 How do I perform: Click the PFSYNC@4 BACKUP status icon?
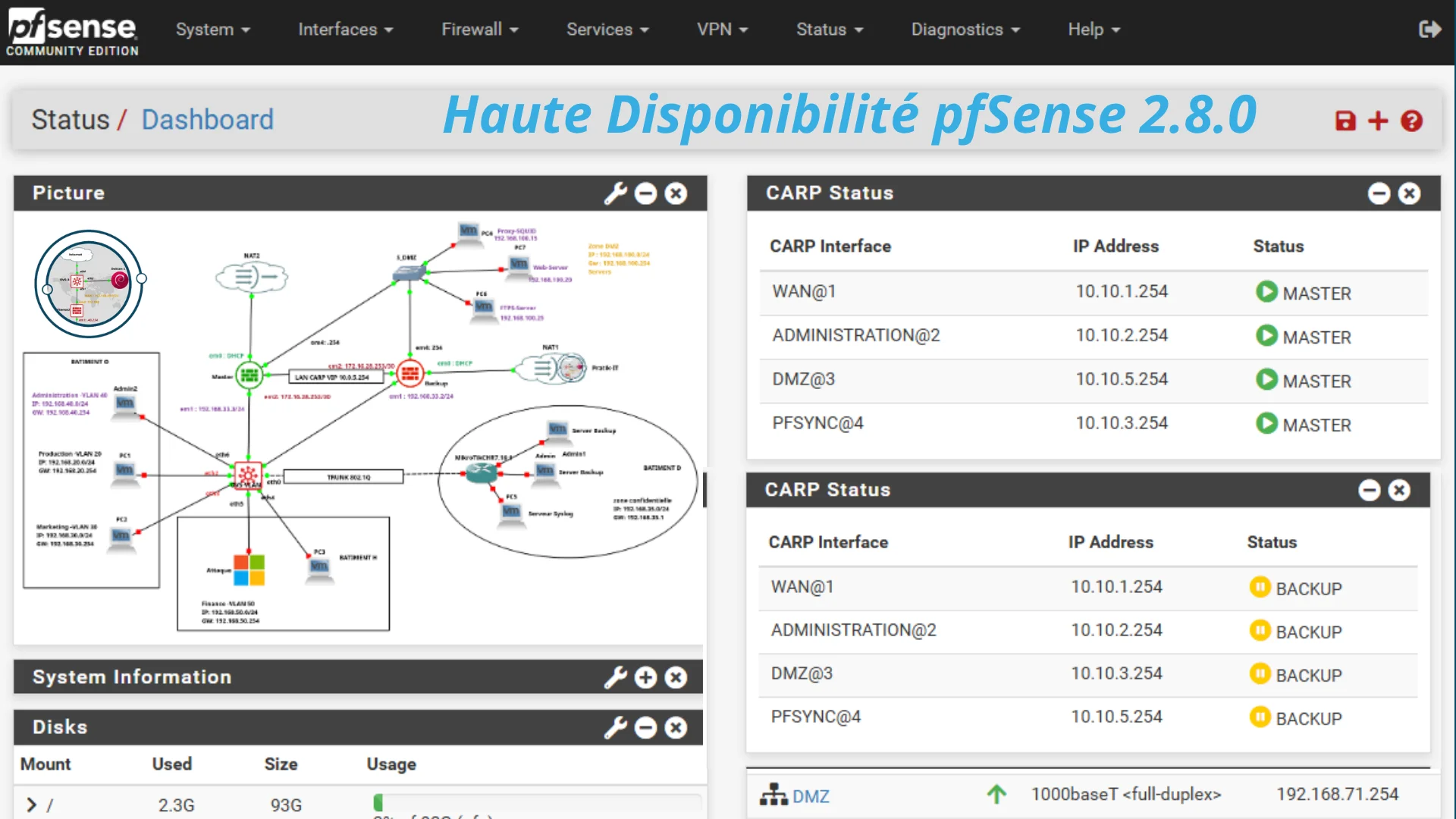click(x=1260, y=717)
